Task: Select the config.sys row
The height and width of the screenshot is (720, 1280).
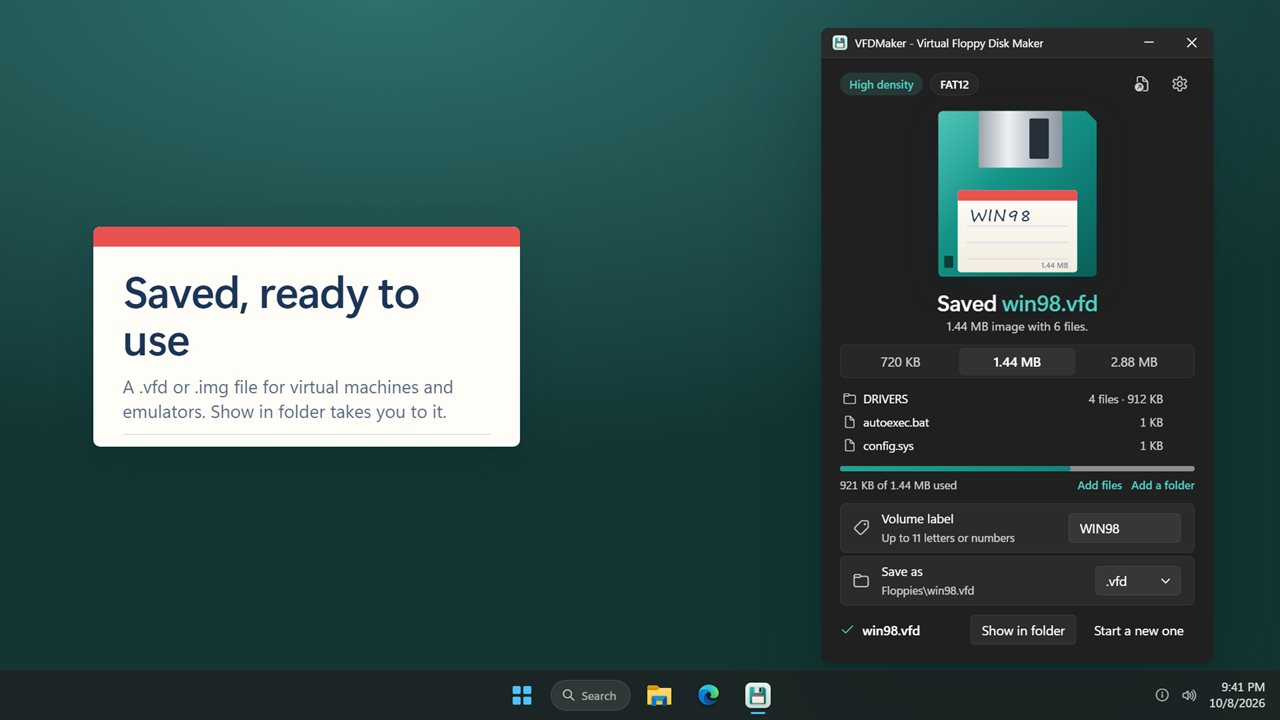Action: (1017, 446)
